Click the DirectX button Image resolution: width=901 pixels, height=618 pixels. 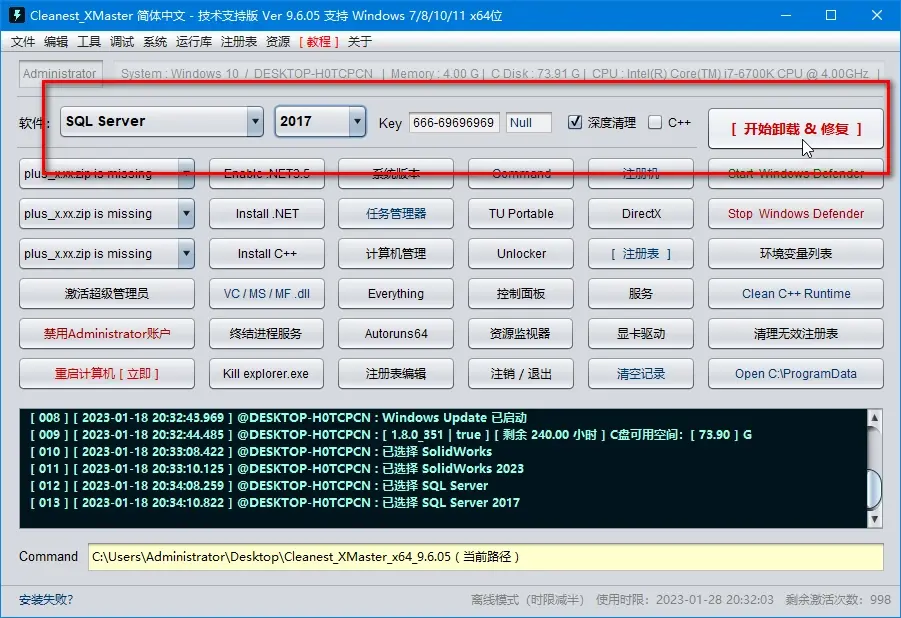coord(641,213)
